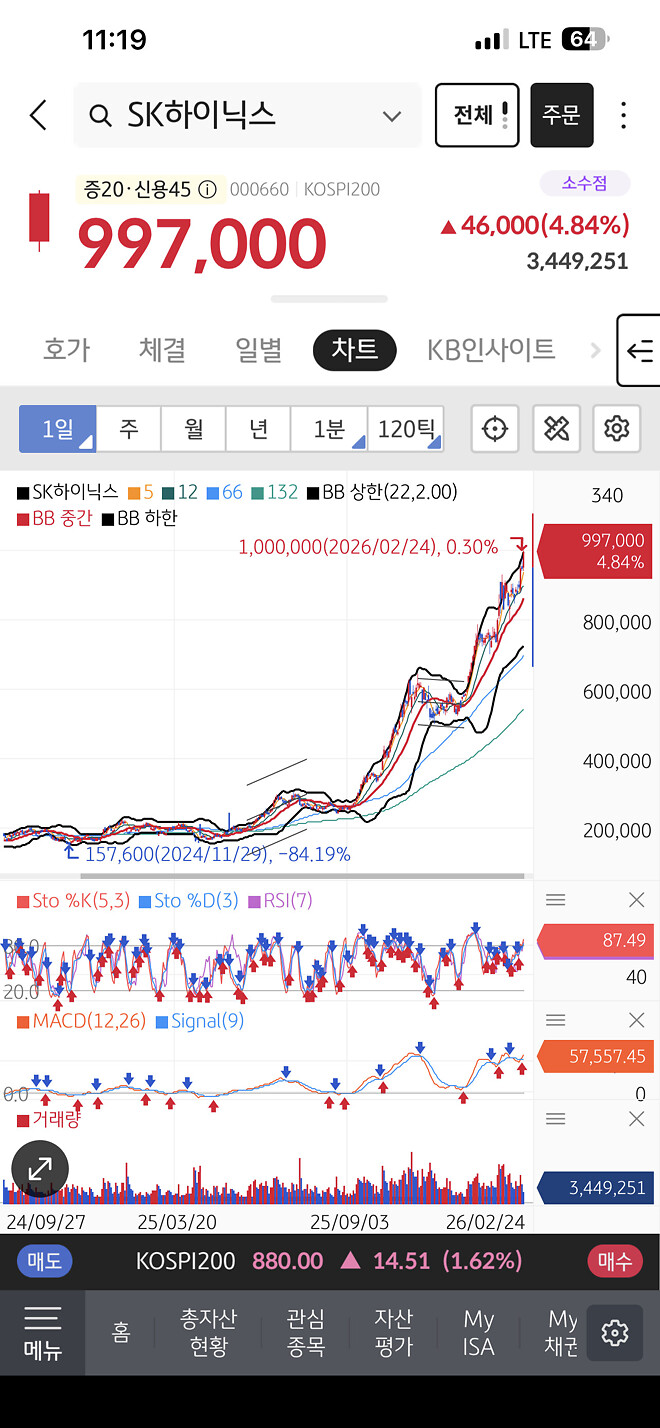Tap the 전체 button
The image size is (660, 1428).
coord(477,115)
